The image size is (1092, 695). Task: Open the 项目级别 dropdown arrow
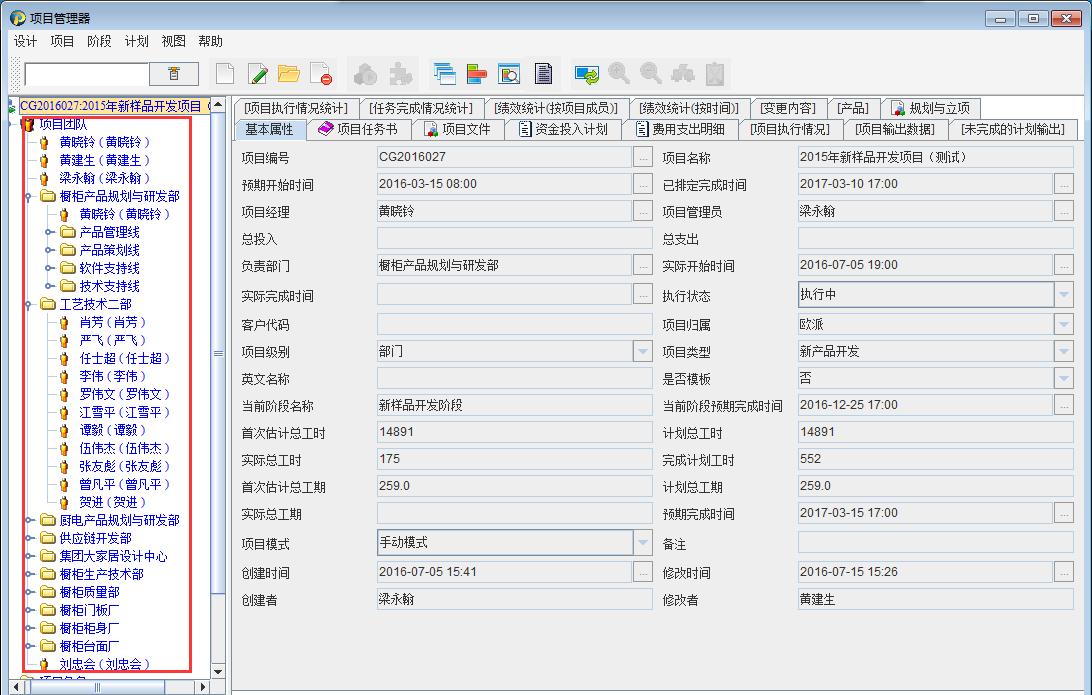643,352
